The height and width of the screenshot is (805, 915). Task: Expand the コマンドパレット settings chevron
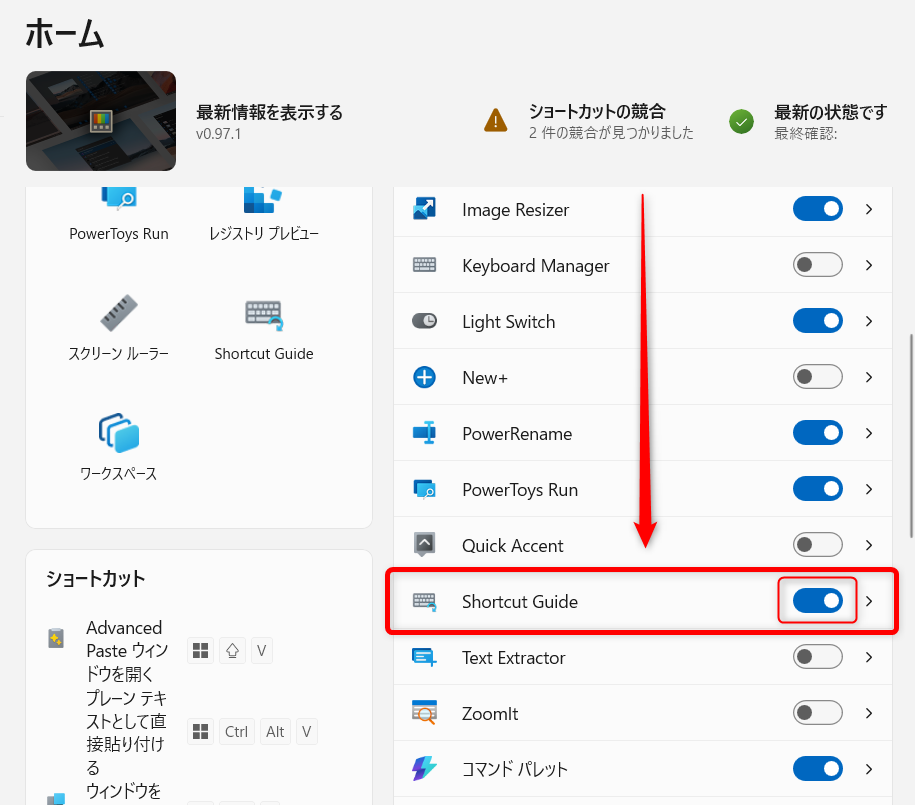click(x=868, y=768)
